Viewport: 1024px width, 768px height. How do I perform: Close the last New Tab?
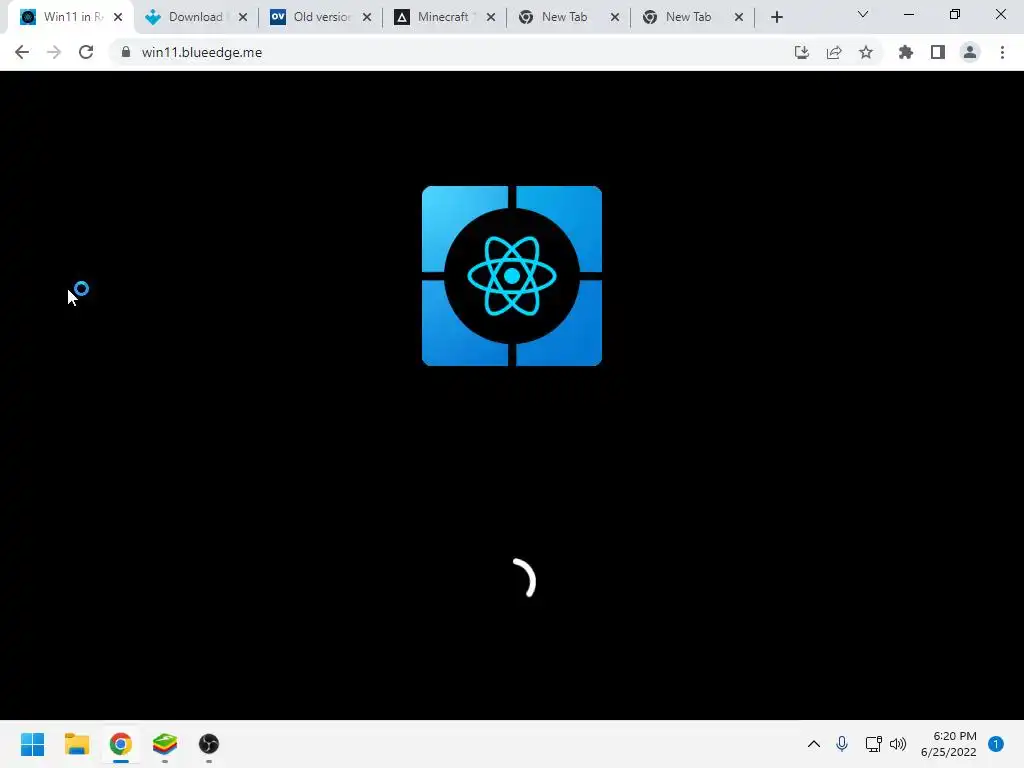coord(739,17)
